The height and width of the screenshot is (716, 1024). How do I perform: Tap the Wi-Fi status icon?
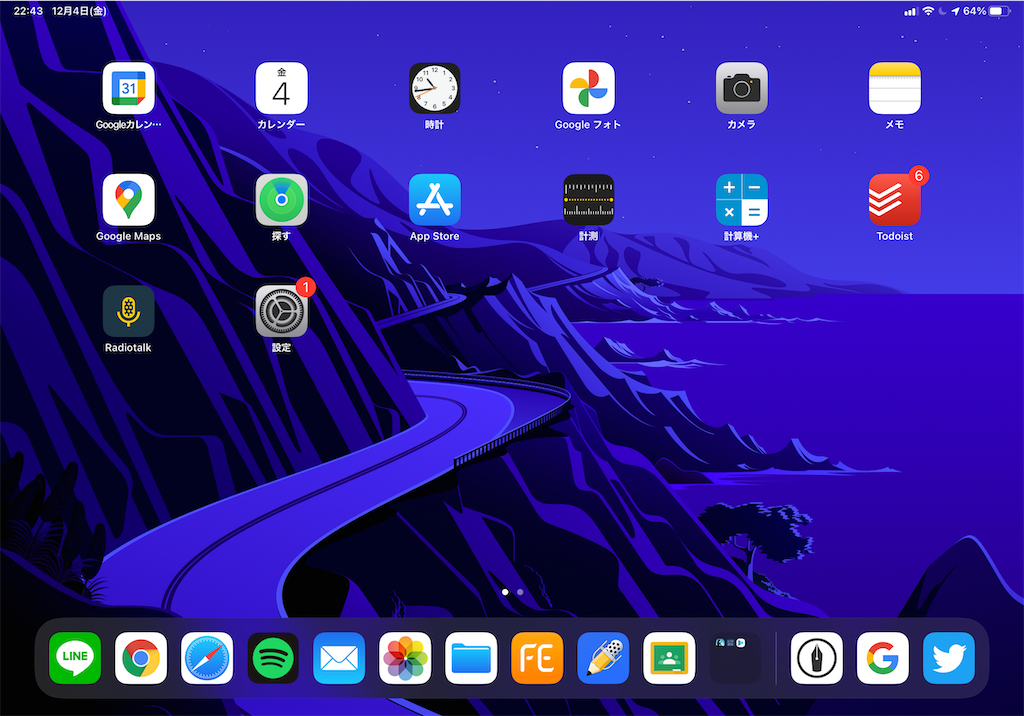[928, 11]
